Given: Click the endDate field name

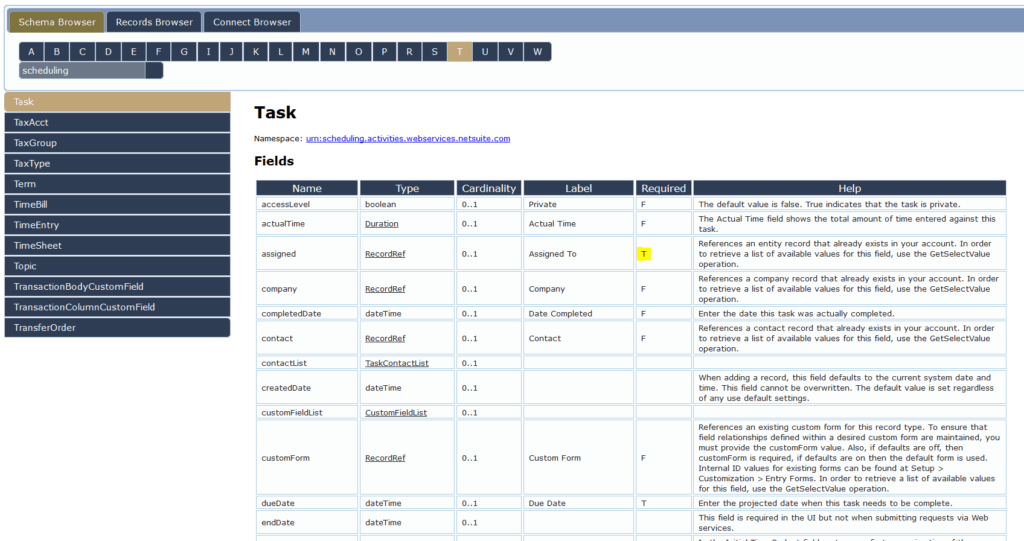Looking at the screenshot, I should (x=278, y=523).
